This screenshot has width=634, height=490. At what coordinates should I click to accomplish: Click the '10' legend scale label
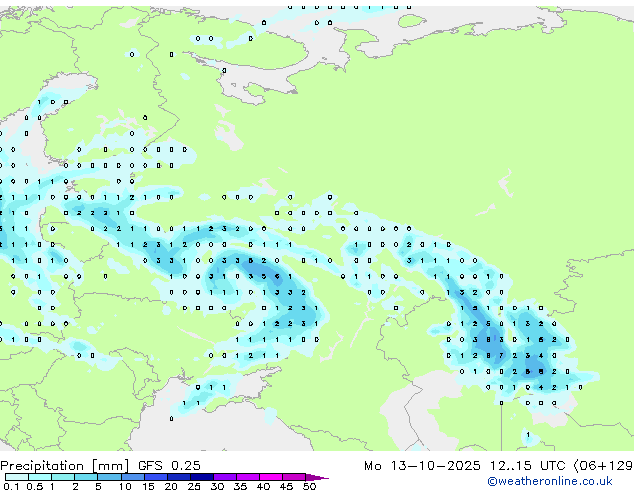point(125,486)
